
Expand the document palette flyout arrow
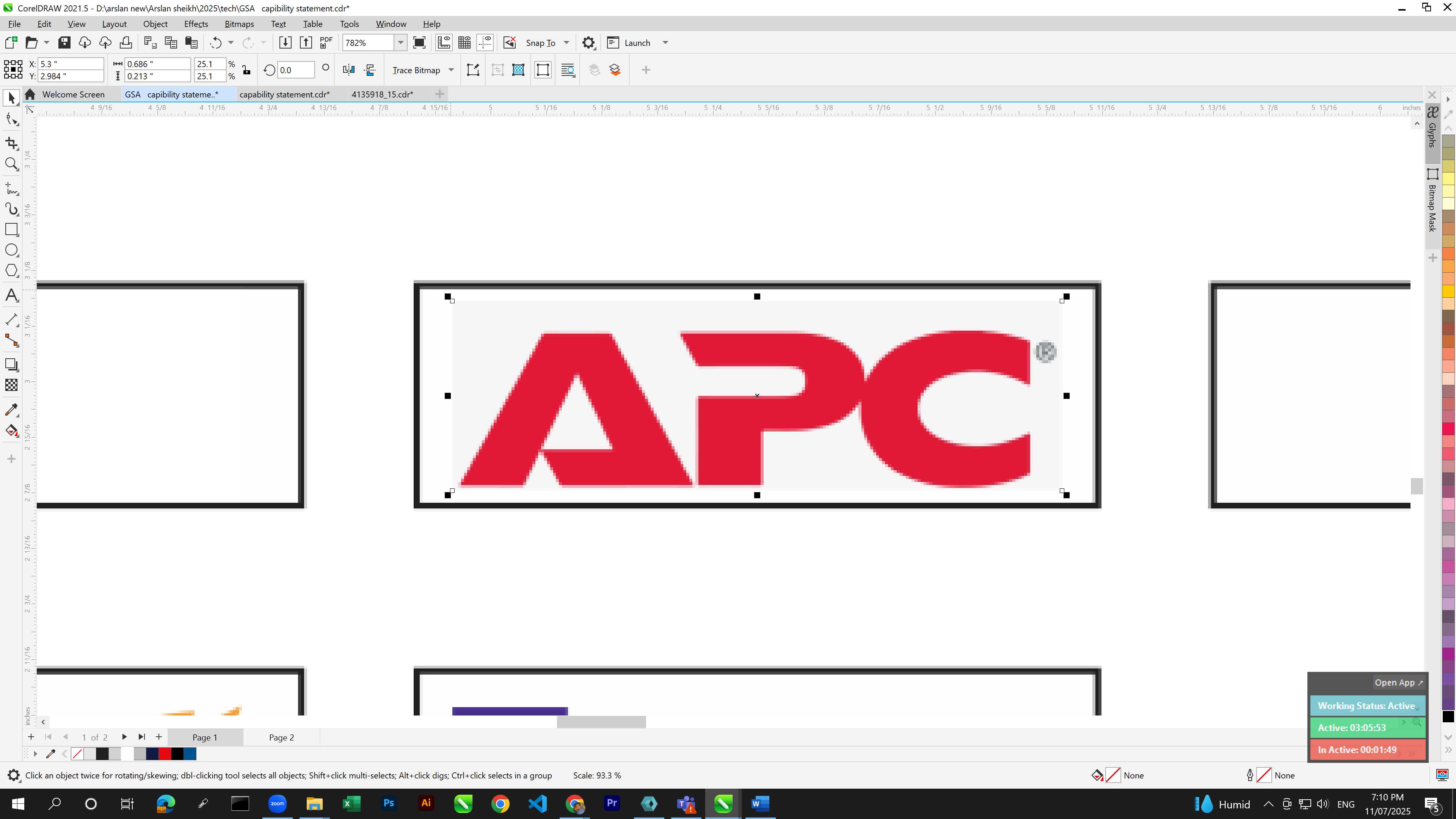(35, 754)
